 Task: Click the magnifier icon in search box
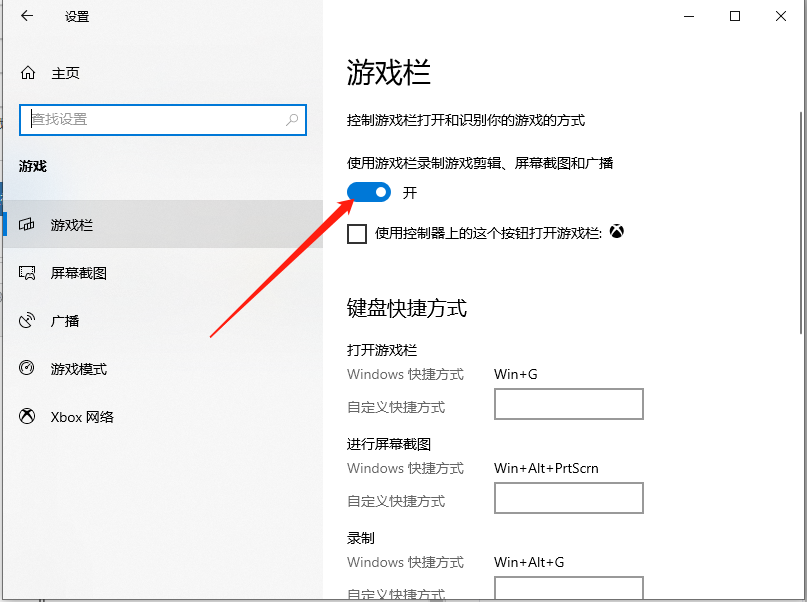click(x=291, y=119)
